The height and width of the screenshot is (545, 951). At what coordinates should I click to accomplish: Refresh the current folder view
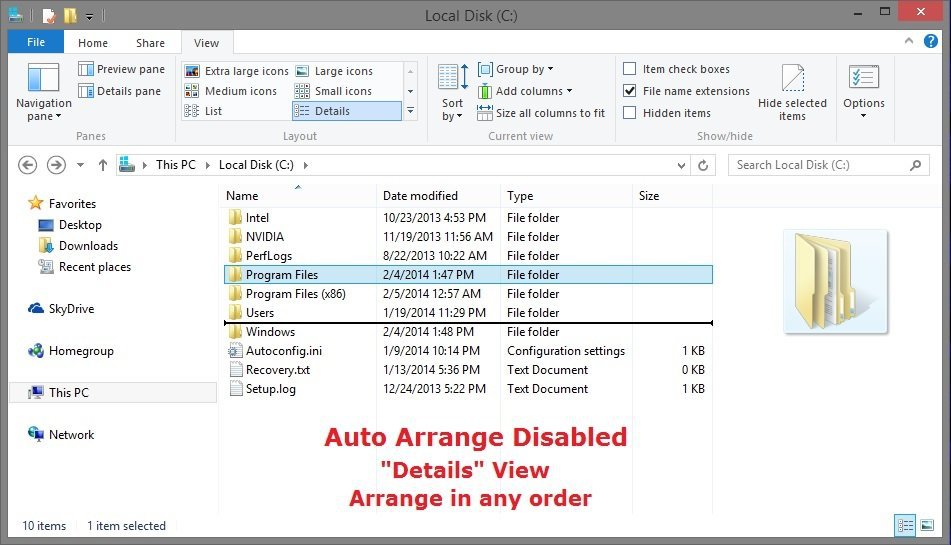click(703, 165)
